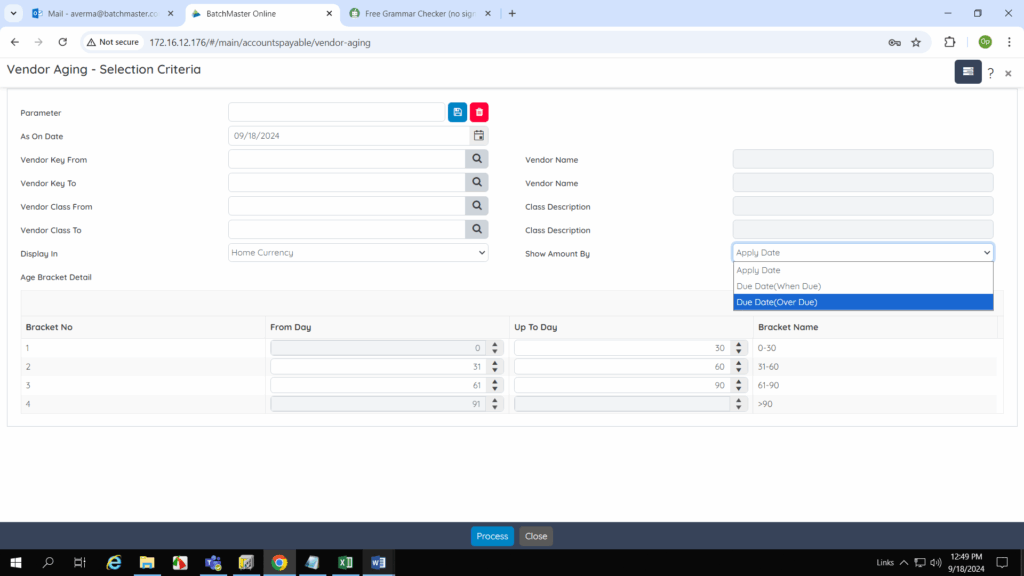The height and width of the screenshot is (576, 1024).
Task: Click the stepper on bracket 2 From Day
Action: pyautogui.click(x=496, y=367)
